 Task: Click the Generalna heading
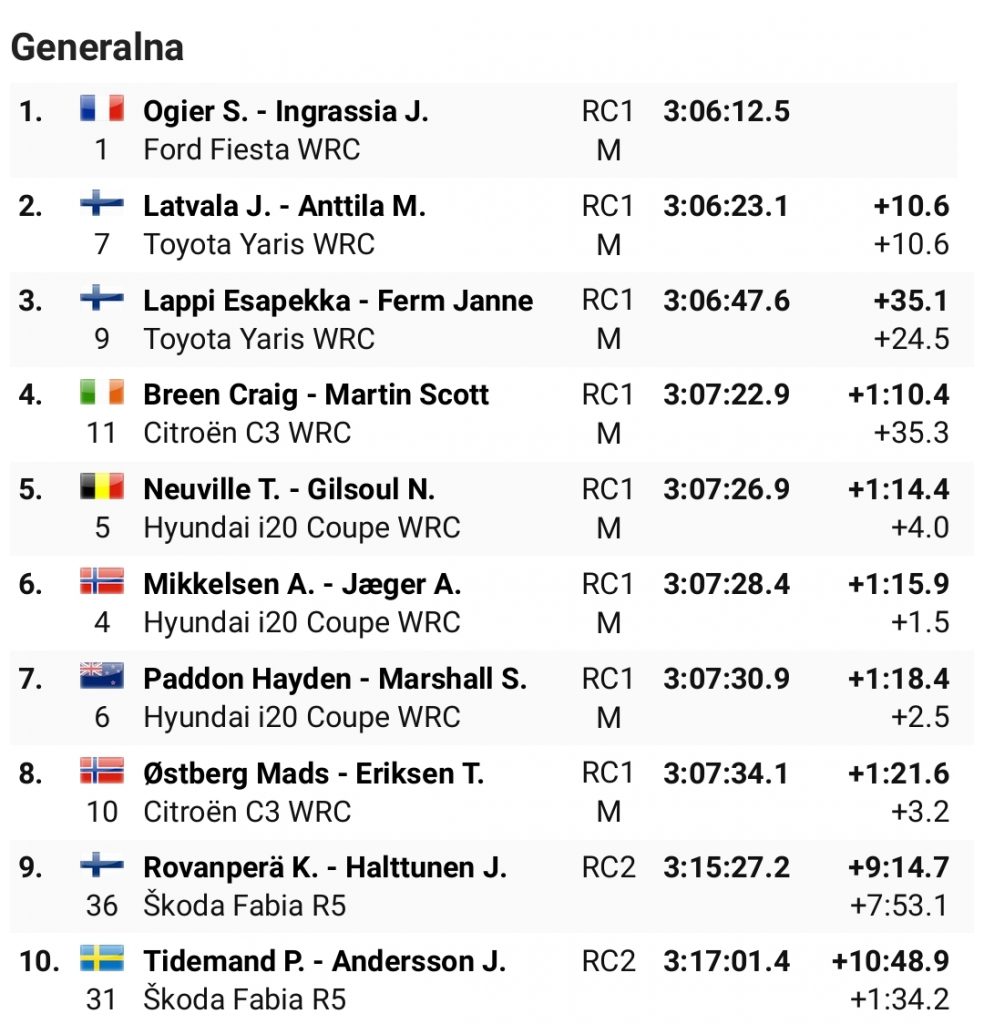(97, 48)
